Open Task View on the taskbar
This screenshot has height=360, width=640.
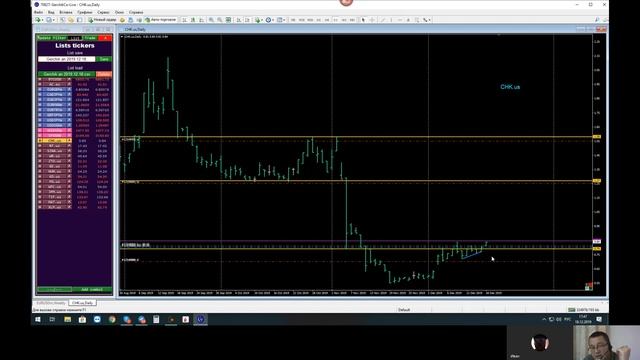tap(52, 319)
